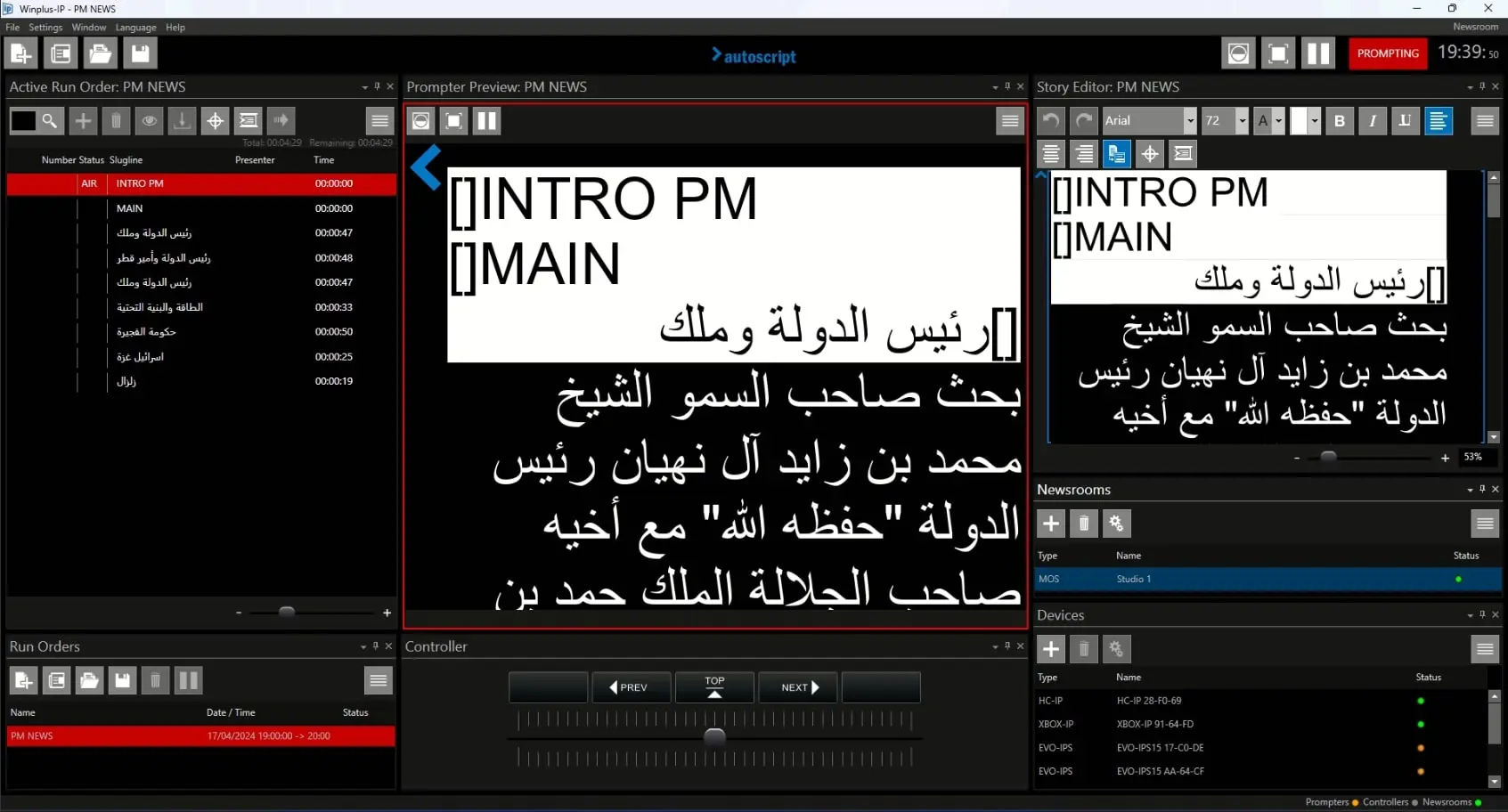Screen dimensions: 1508x812
Task: Open the Settings menu
Action: tap(45, 28)
